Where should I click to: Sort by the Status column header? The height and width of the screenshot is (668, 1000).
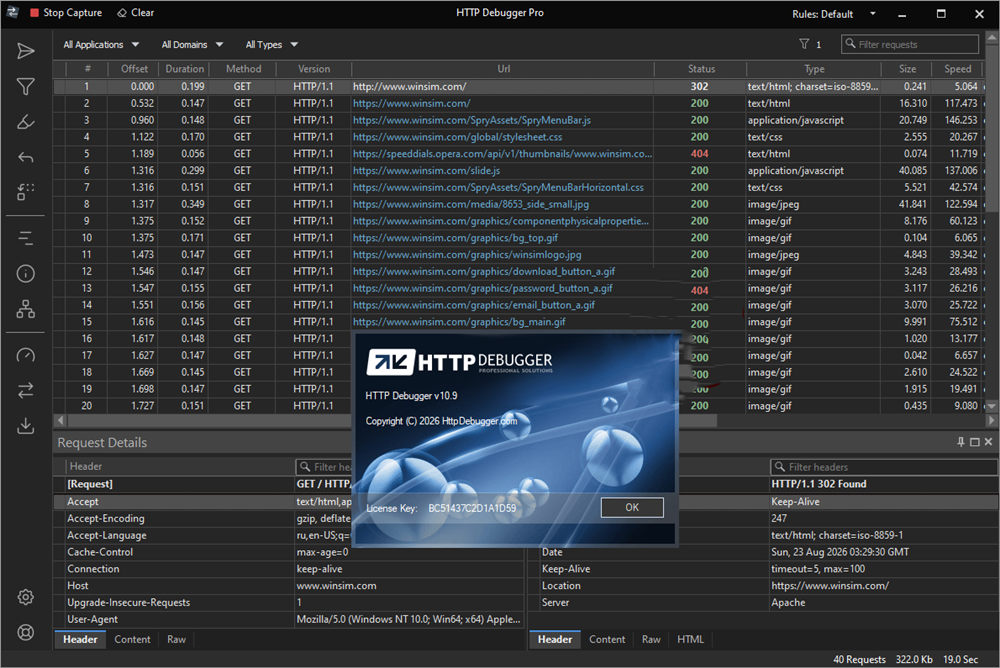point(701,69)
